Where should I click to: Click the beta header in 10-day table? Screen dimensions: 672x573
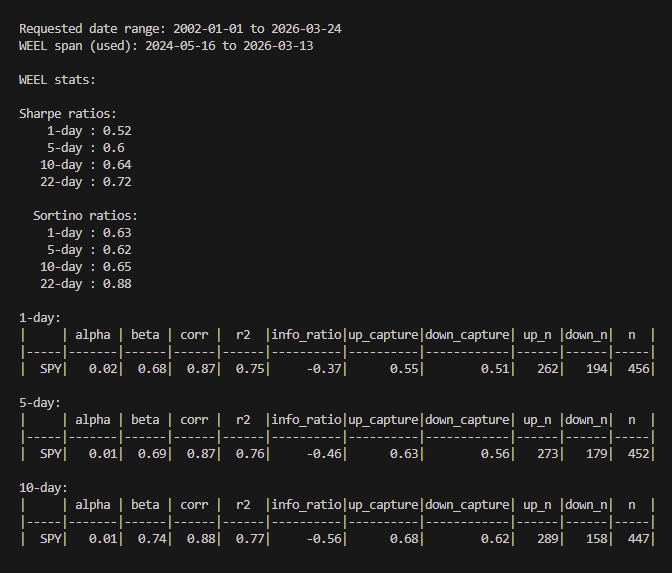(x=145, y=505)
